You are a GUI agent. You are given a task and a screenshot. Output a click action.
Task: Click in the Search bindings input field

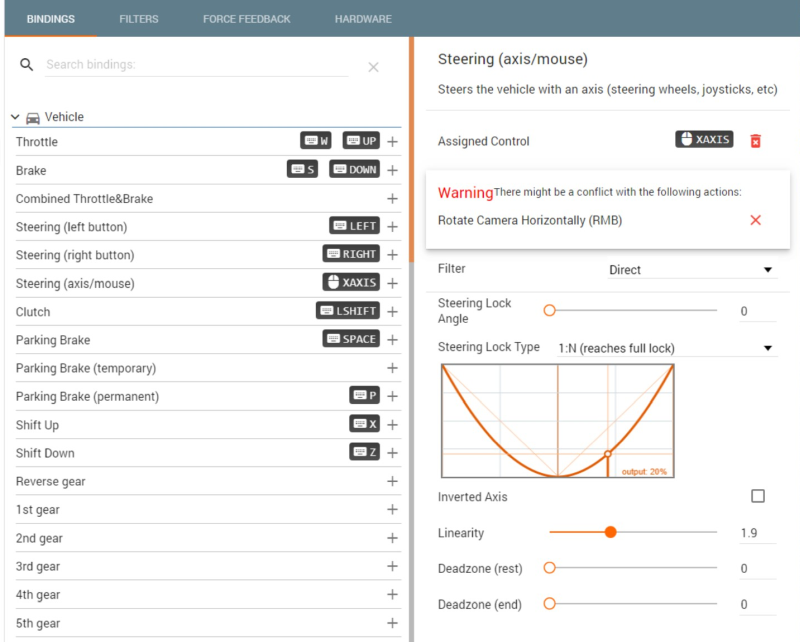[x=195, y=65]
